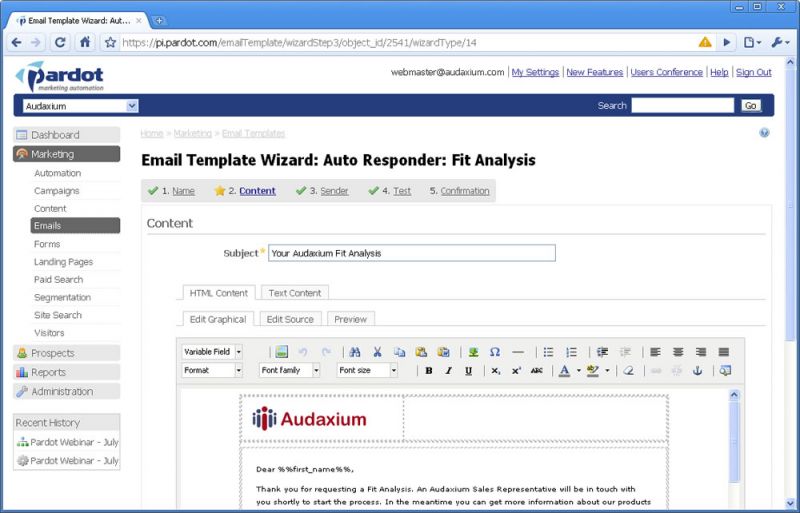Click the Sign Out link

click(754, 72)
